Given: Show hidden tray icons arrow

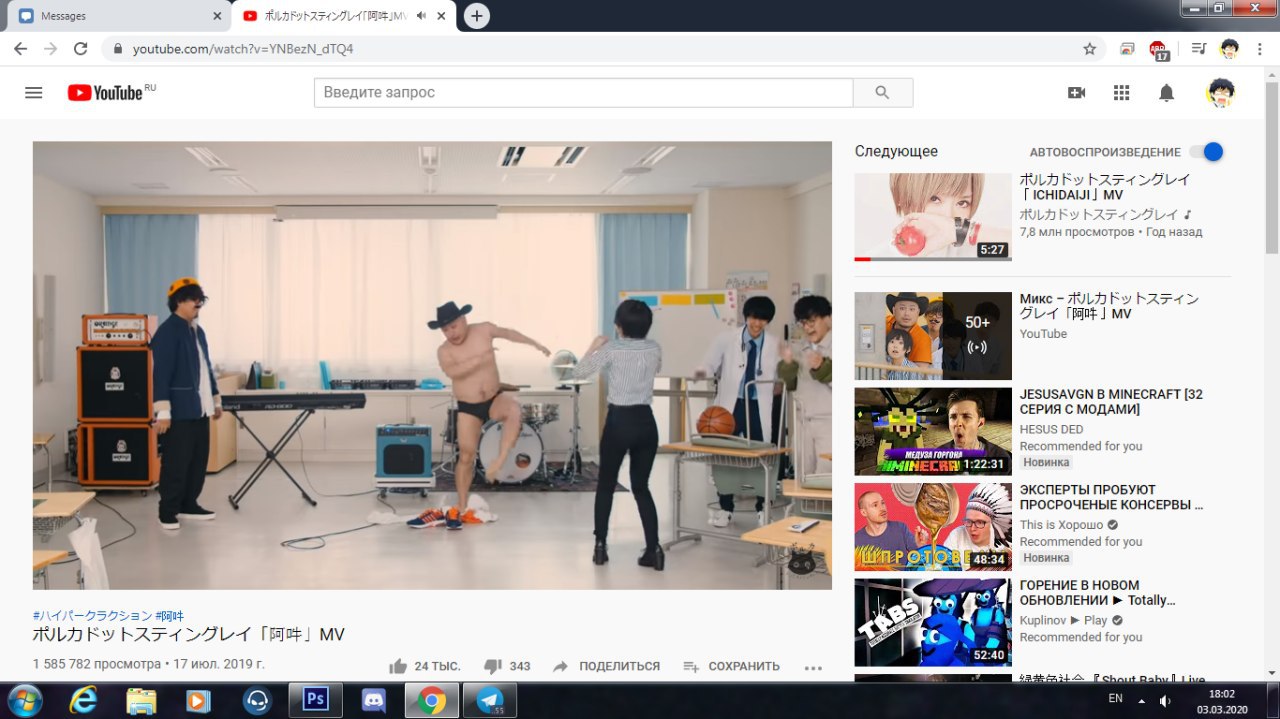Looking at the screenshot, I should (1141, 700).
